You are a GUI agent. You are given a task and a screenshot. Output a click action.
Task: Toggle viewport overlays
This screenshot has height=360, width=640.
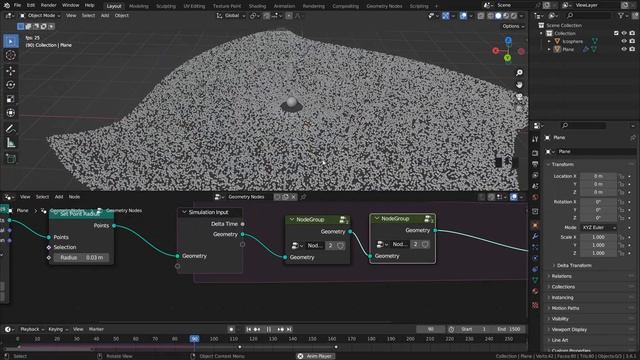click(463, 16)
